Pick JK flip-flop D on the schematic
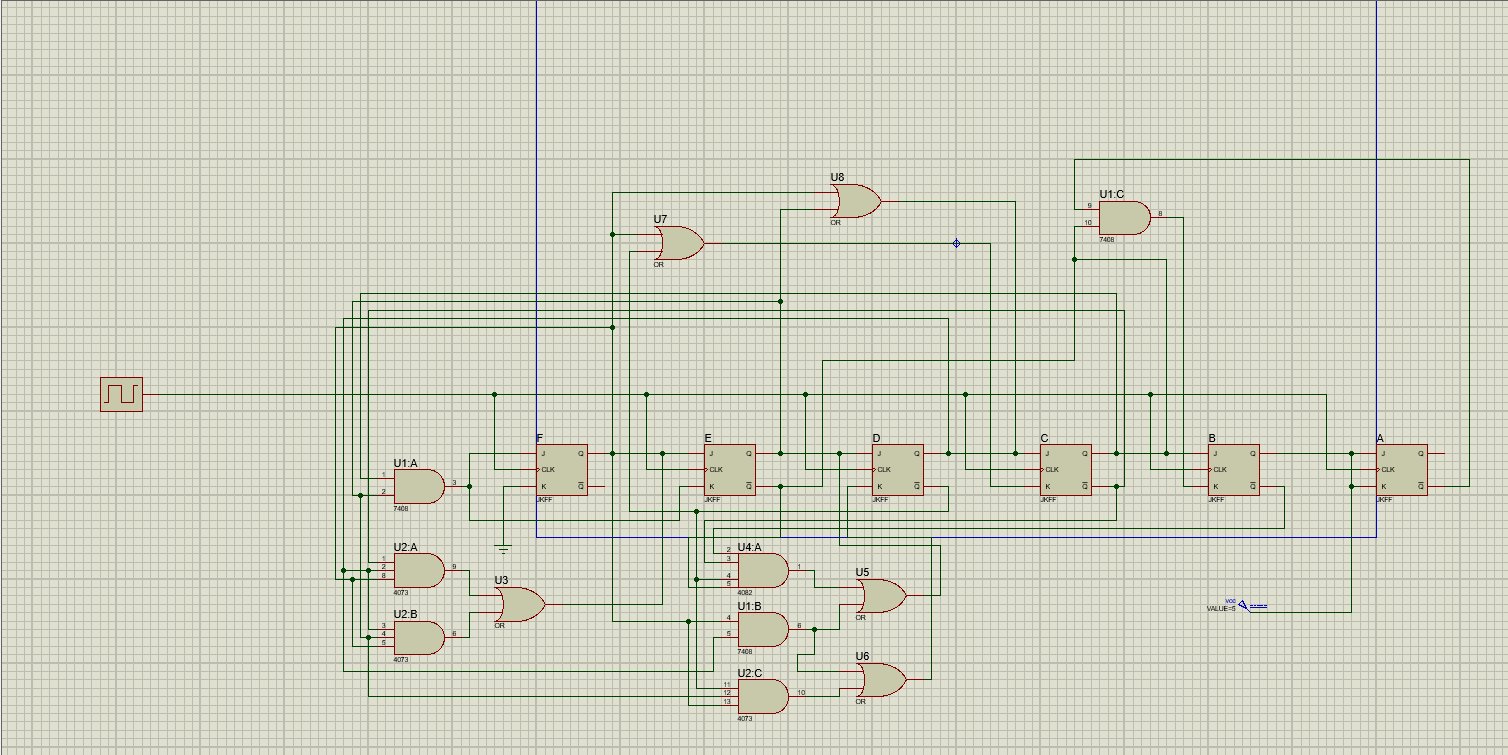 coord(898,470)
